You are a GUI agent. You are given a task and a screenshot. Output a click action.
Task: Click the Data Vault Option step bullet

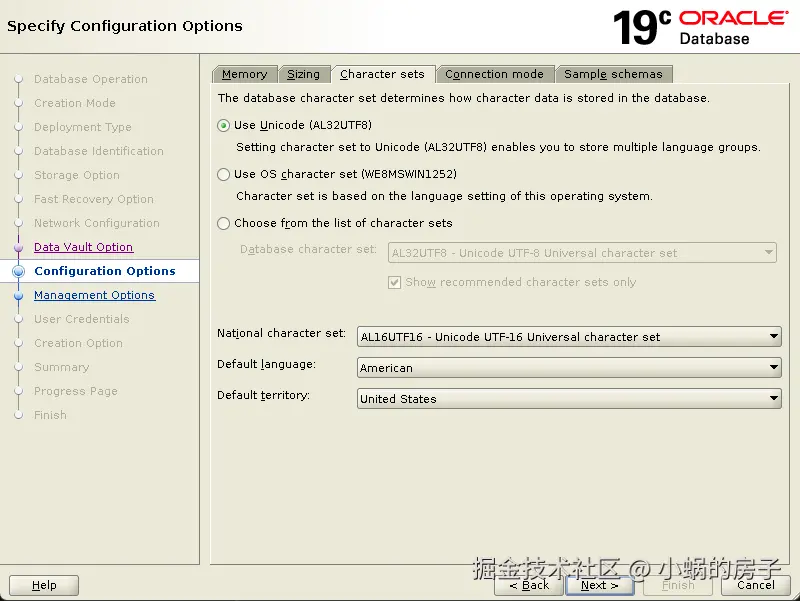click(18, 247)
